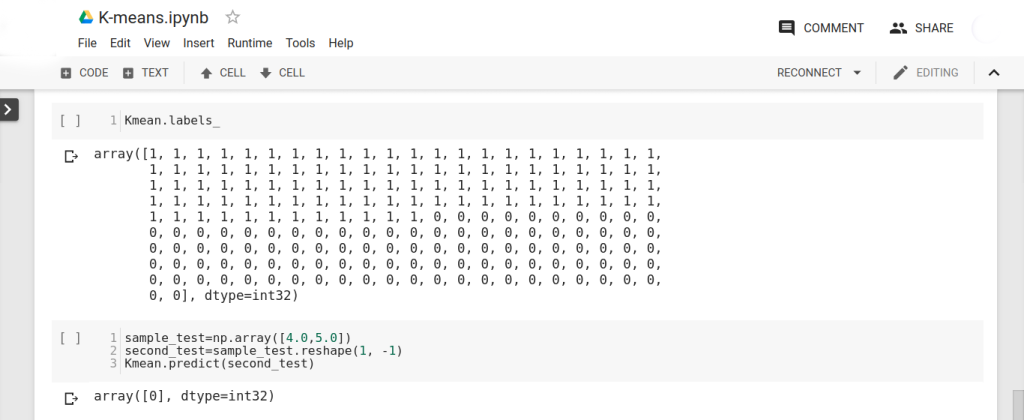Click the Reconnect button

[x=812, y=73]
